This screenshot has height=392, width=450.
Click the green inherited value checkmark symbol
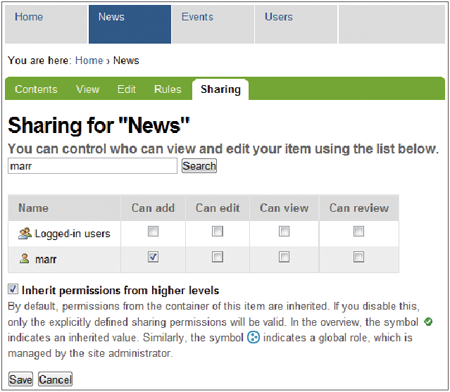(428, 322)
